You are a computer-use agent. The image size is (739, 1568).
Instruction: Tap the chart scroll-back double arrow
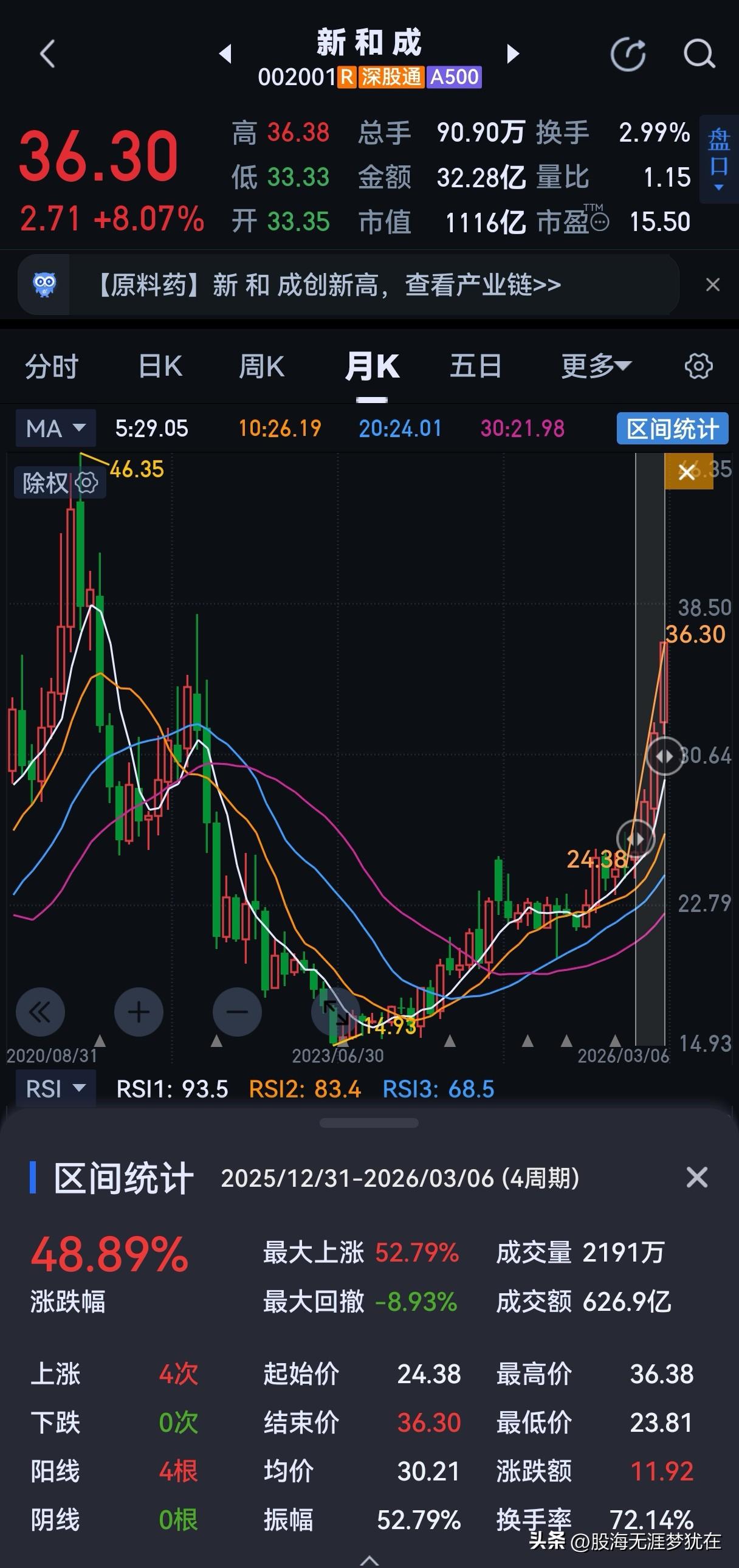coord(40,1012)
